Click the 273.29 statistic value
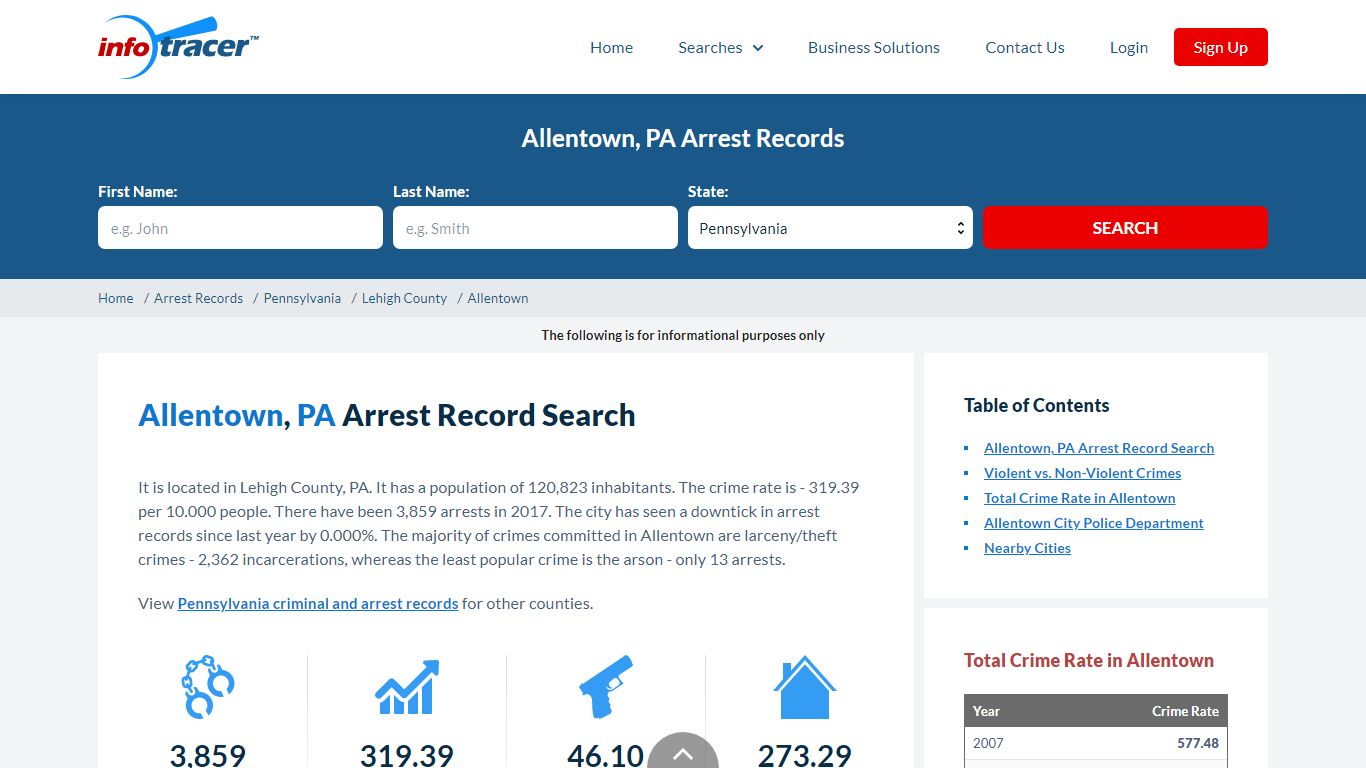Screen dimensions: 1366x768 805,755
